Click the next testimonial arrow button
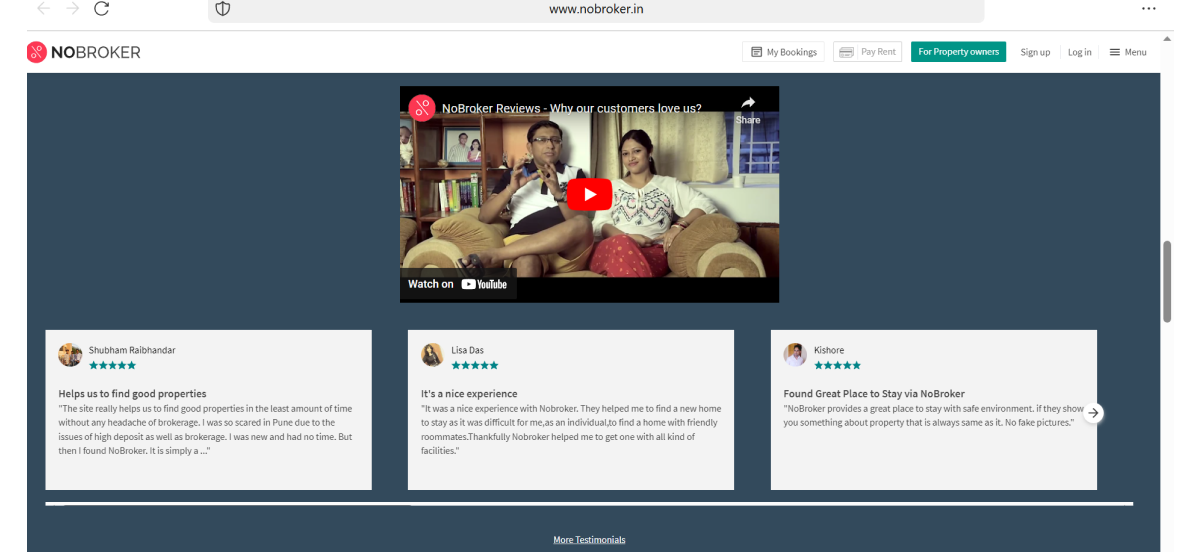 coord(1094,412)
